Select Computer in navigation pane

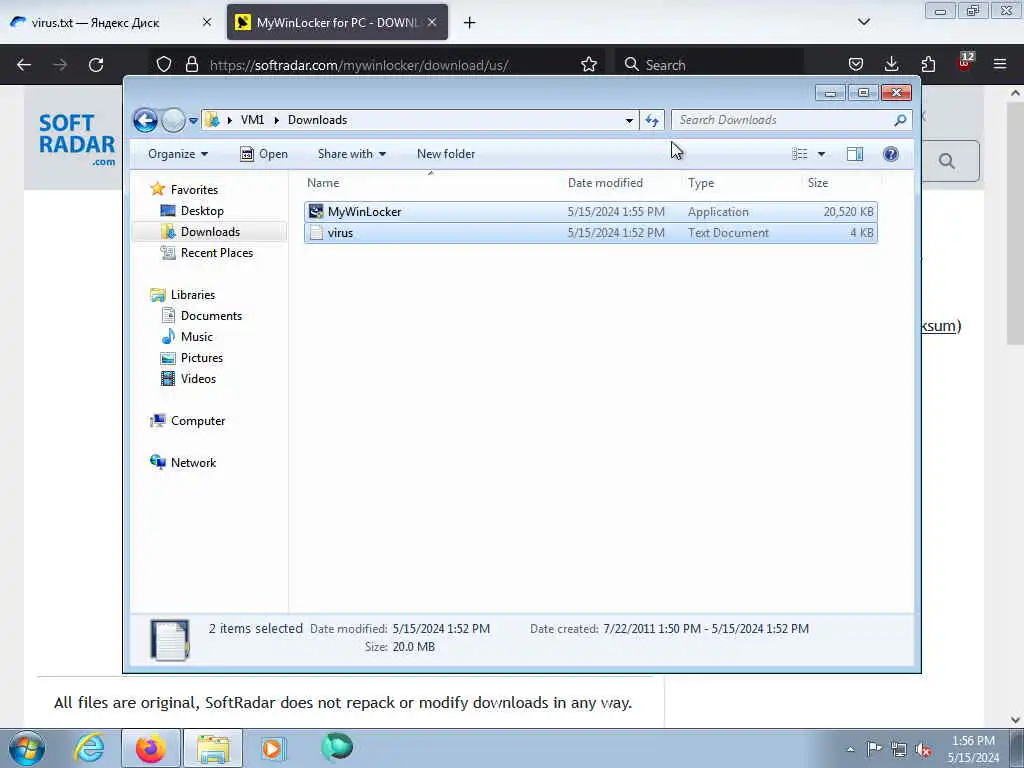[198, 421]
